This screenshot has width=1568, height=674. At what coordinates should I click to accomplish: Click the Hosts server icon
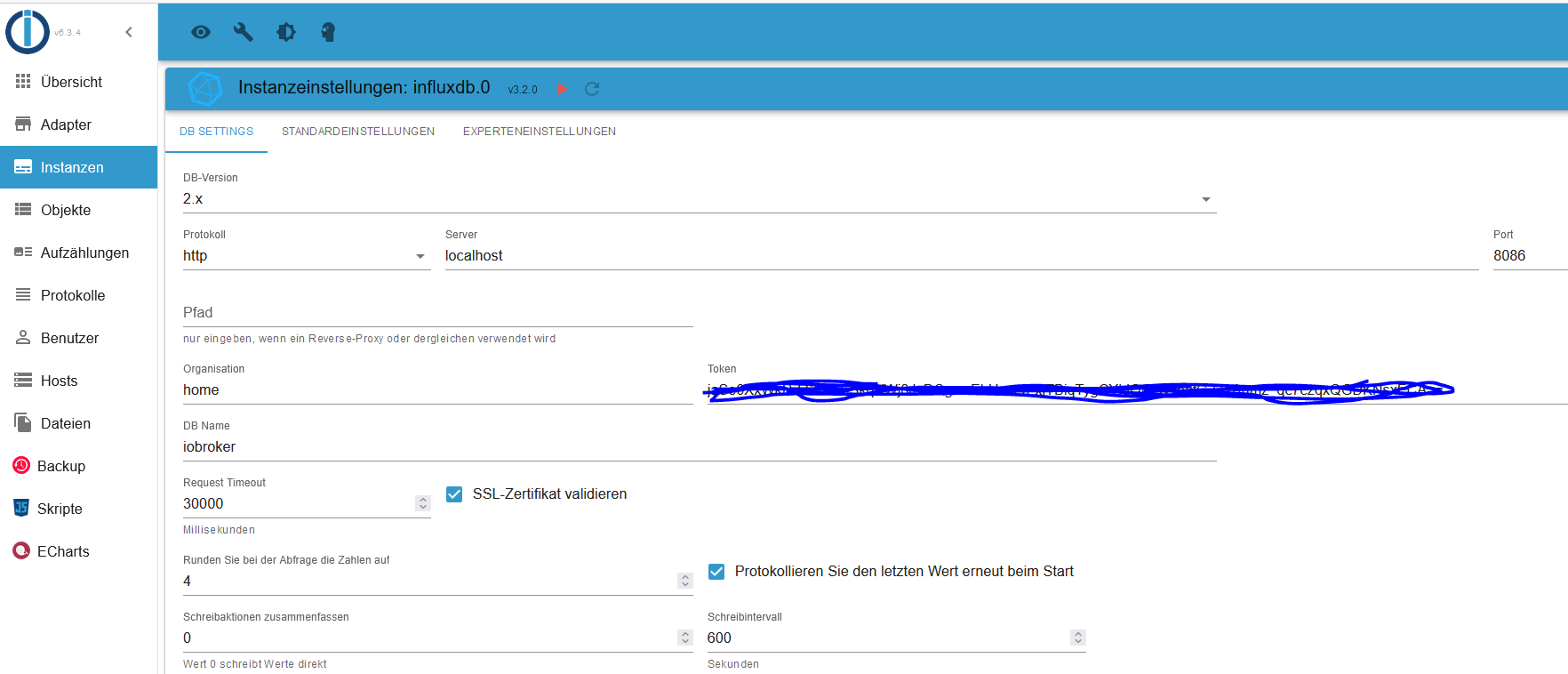click(23, 381)
